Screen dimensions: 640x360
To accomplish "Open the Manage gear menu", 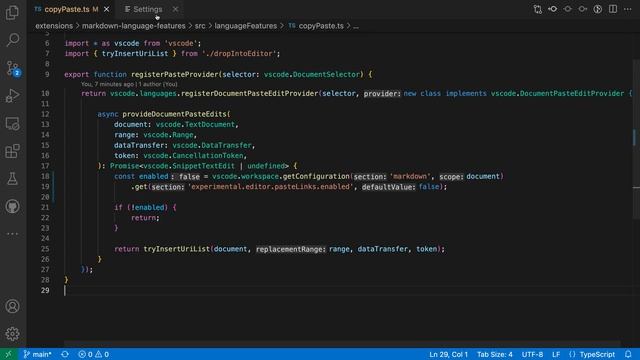I will pos(12,334).
